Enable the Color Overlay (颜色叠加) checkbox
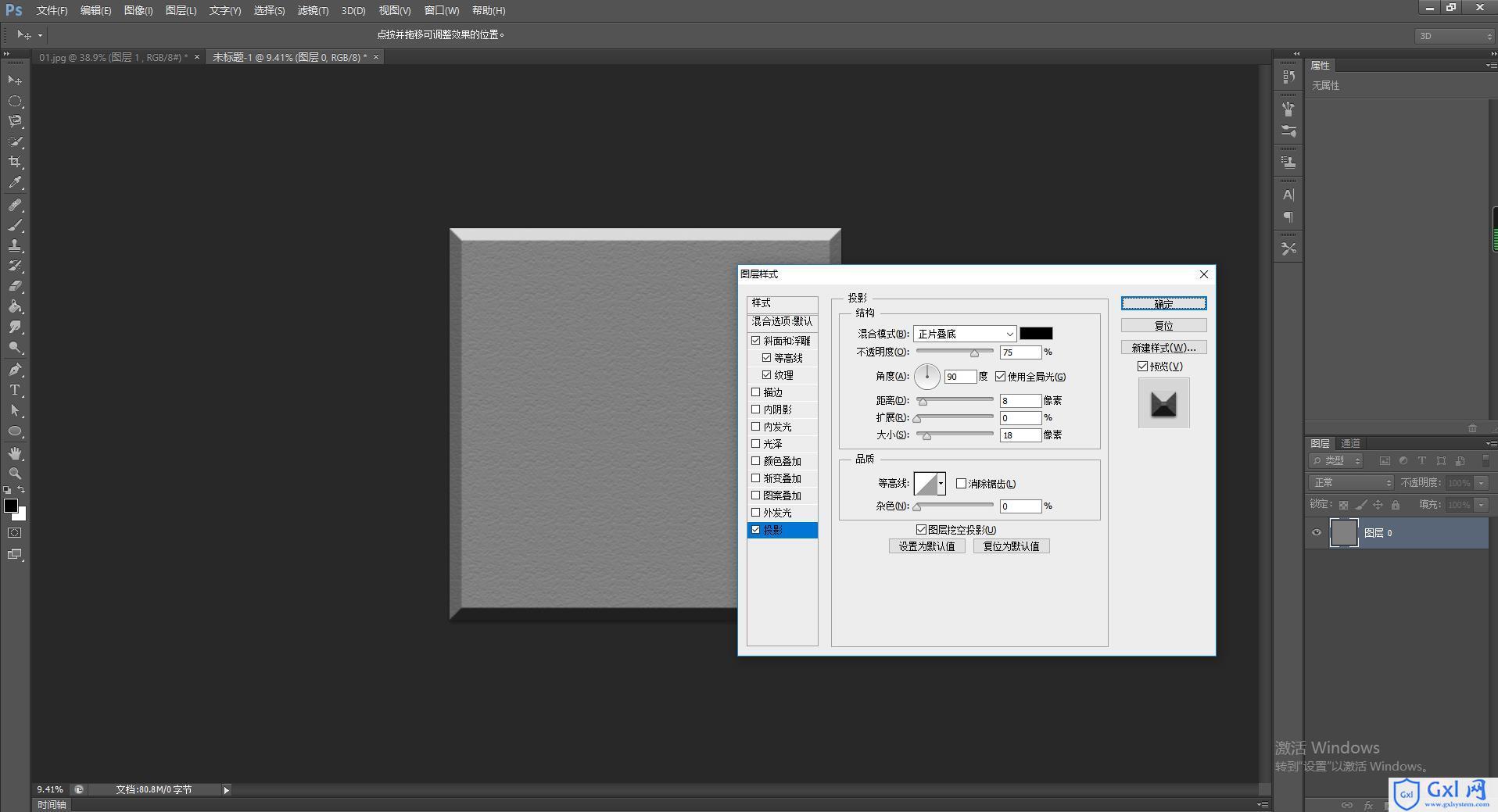 click(756, 461)
